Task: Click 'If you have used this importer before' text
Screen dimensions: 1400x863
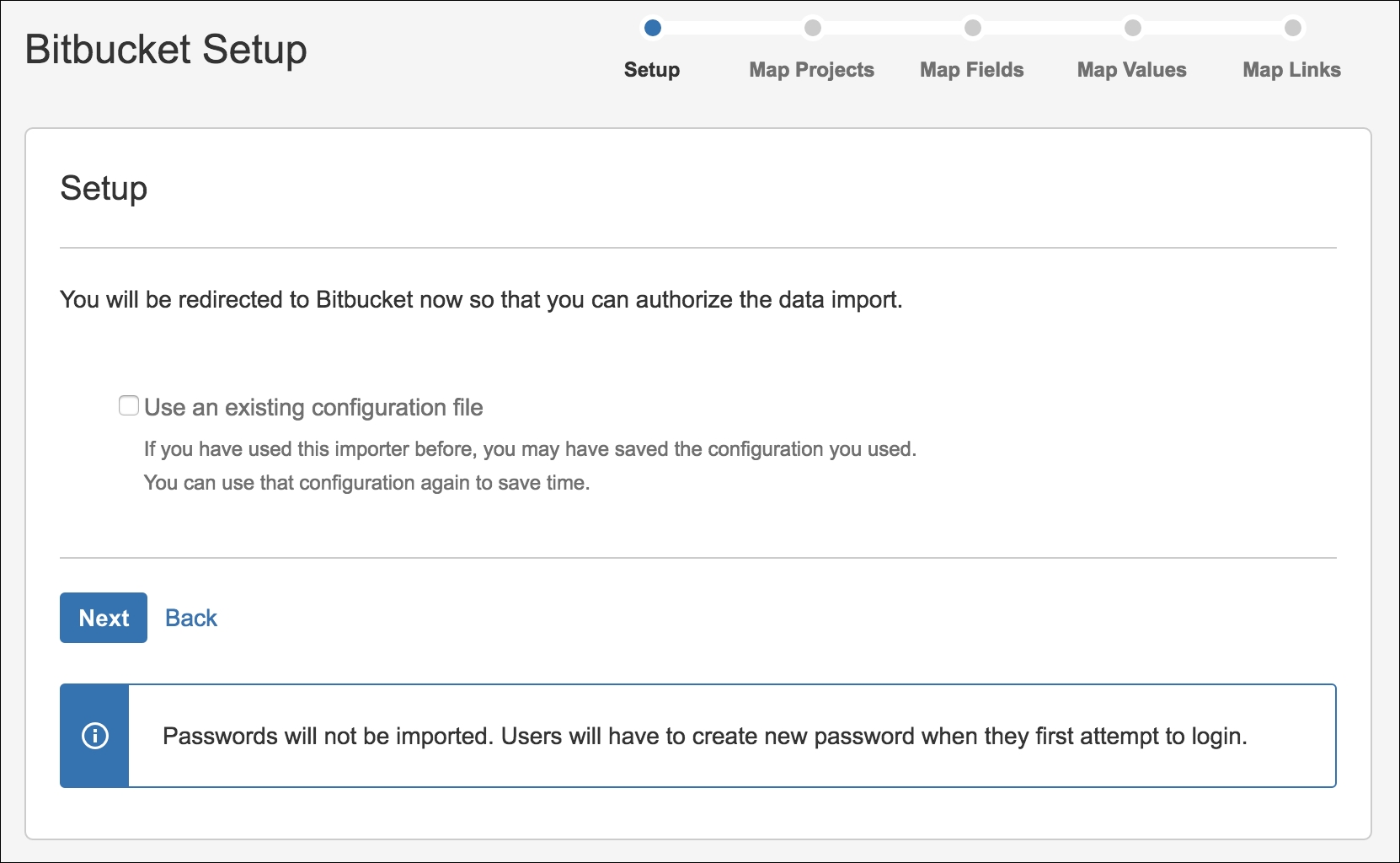Action: 530,449
